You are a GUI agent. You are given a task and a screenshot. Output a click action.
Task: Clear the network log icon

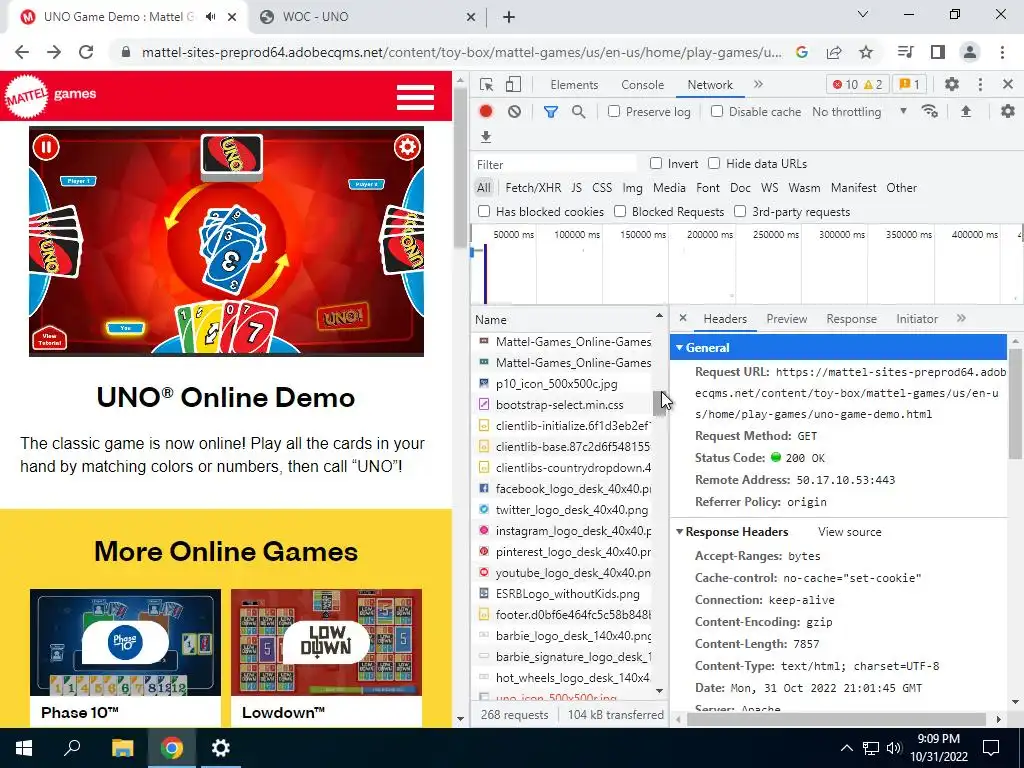click(x=515, y=112)
